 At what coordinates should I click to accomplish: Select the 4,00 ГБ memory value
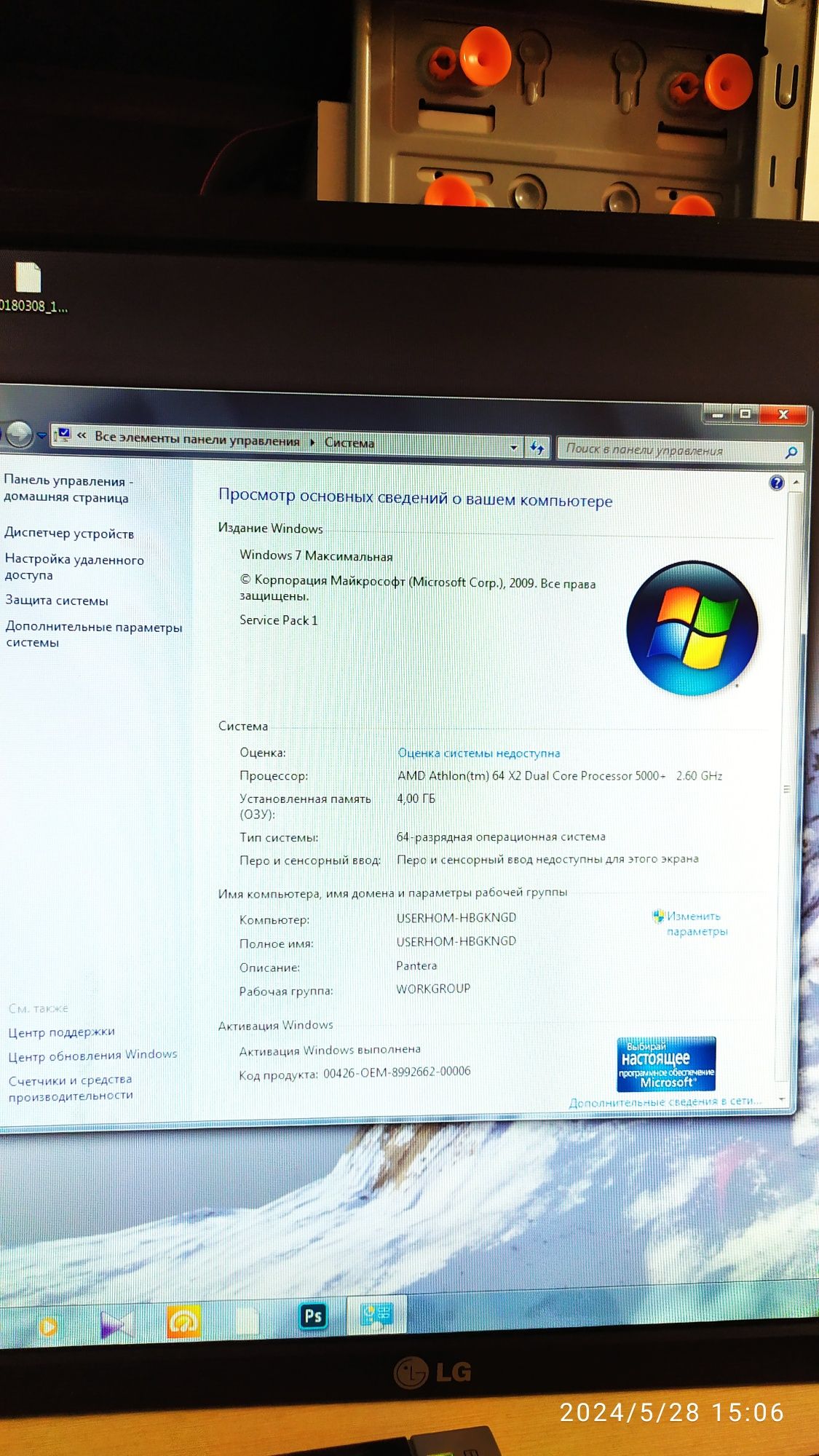[x=416, y=799]
